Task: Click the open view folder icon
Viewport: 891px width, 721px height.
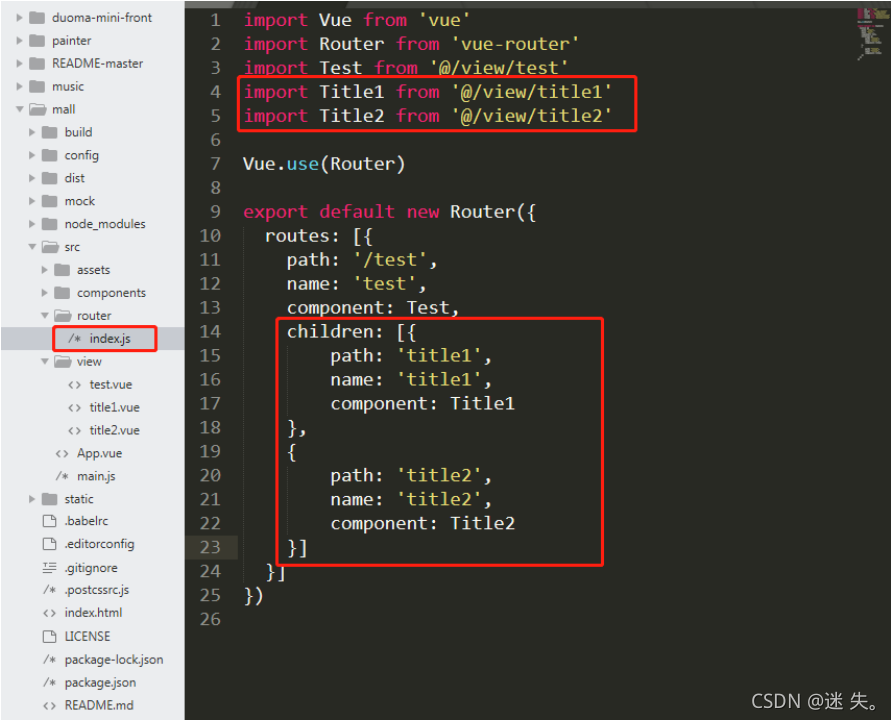Action: 63,361
